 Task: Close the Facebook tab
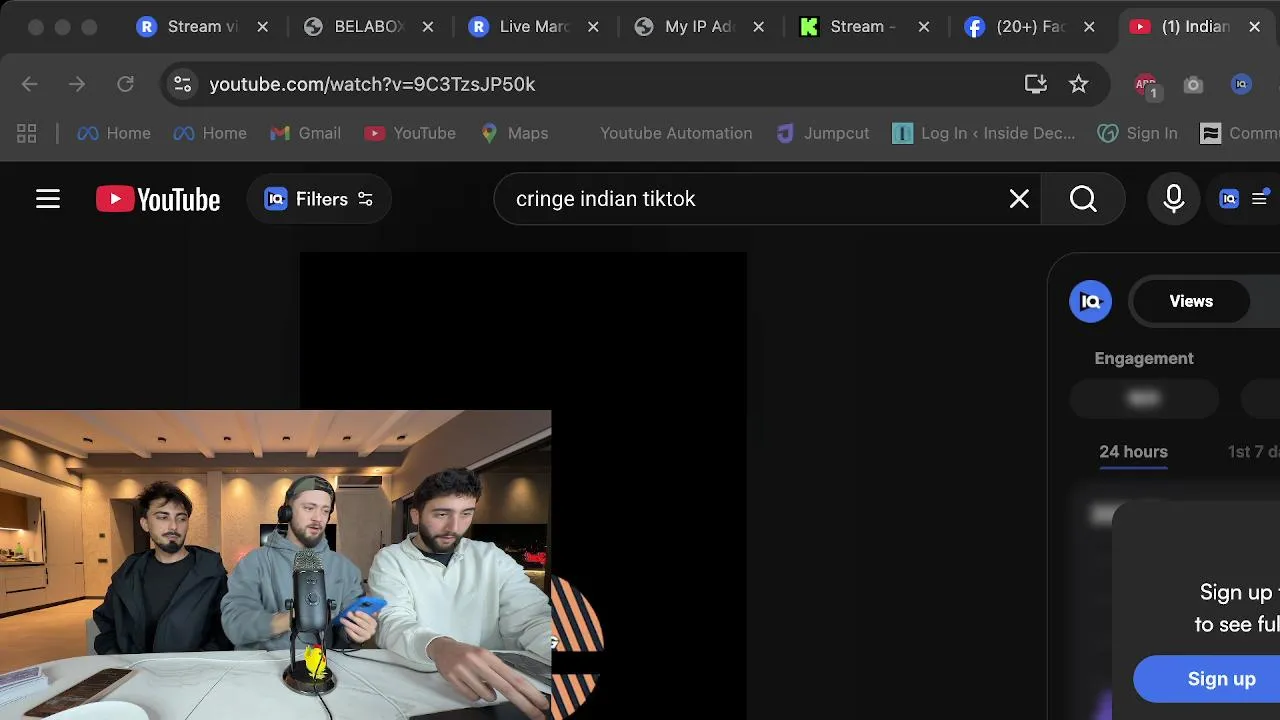coord(1089,27)
